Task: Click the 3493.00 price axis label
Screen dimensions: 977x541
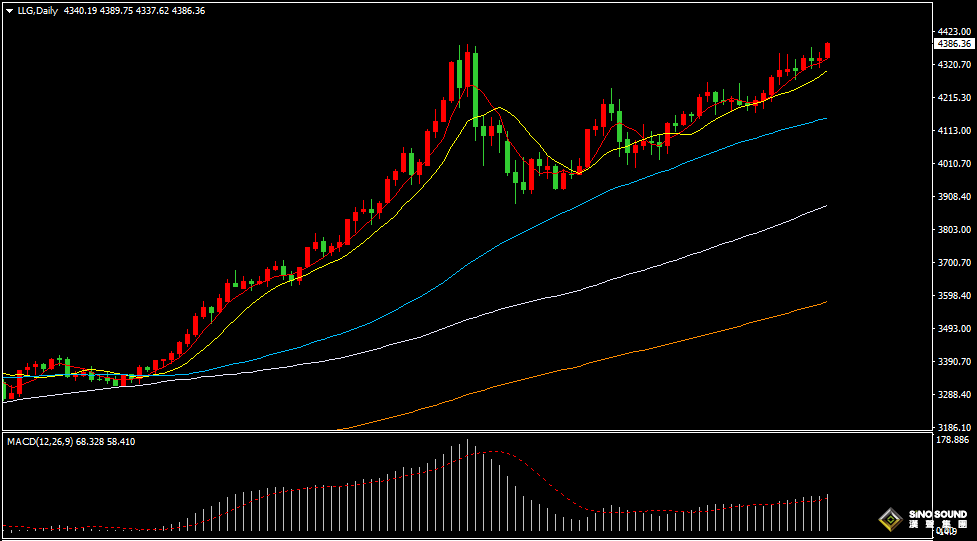Action: point(954,329)
